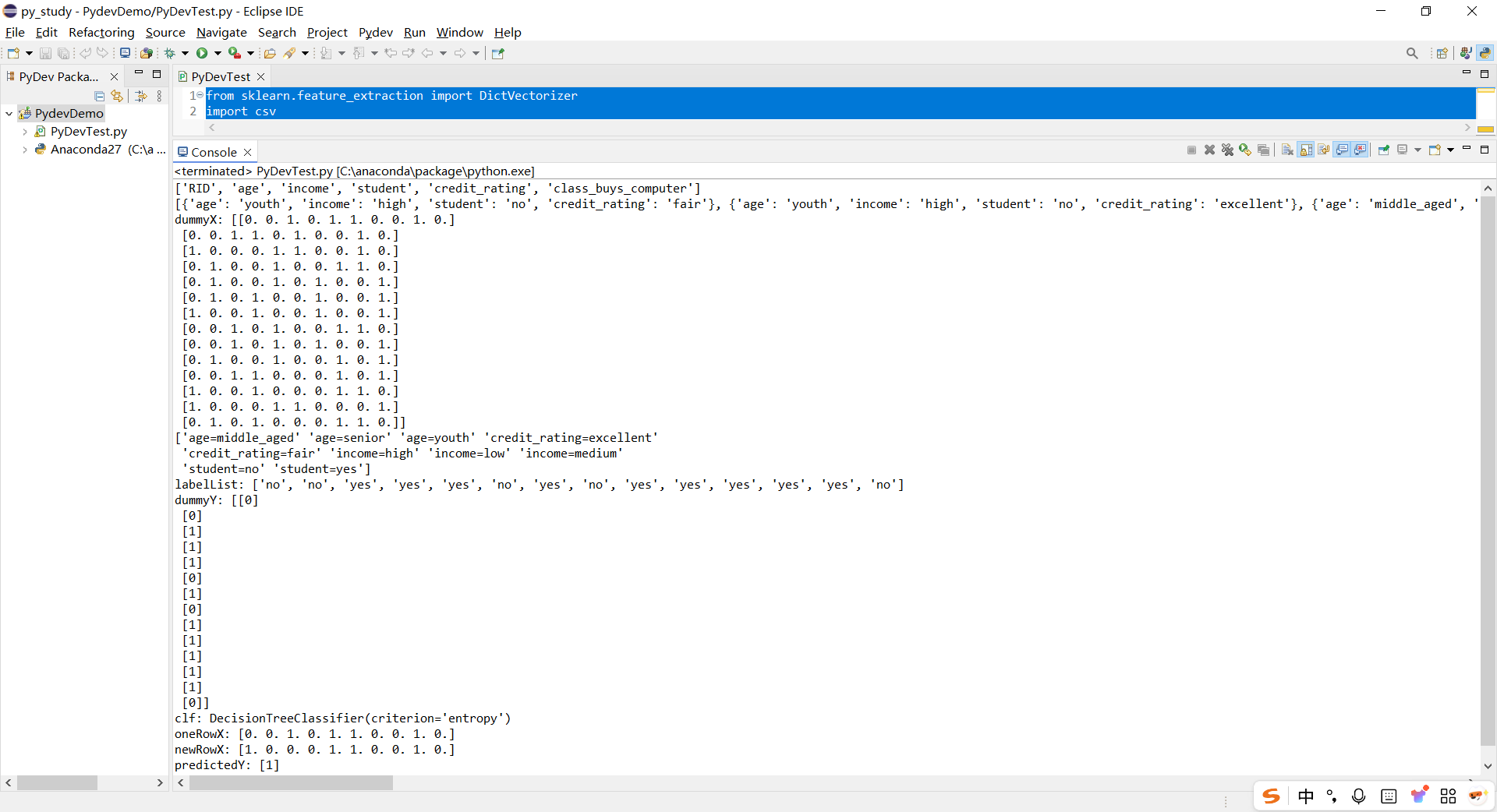Click the Pin Editor icon in toolbar
The image size is (1497, 812).
coord(498,53)
